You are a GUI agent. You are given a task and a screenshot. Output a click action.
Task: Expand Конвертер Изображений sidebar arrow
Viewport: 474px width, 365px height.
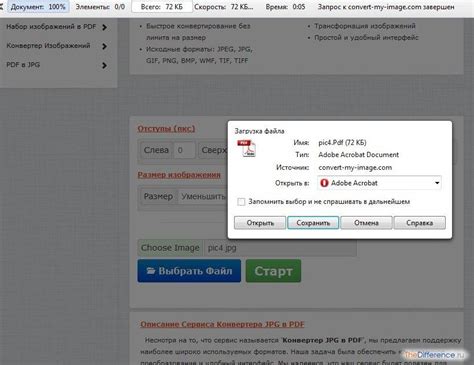(104, 46)
